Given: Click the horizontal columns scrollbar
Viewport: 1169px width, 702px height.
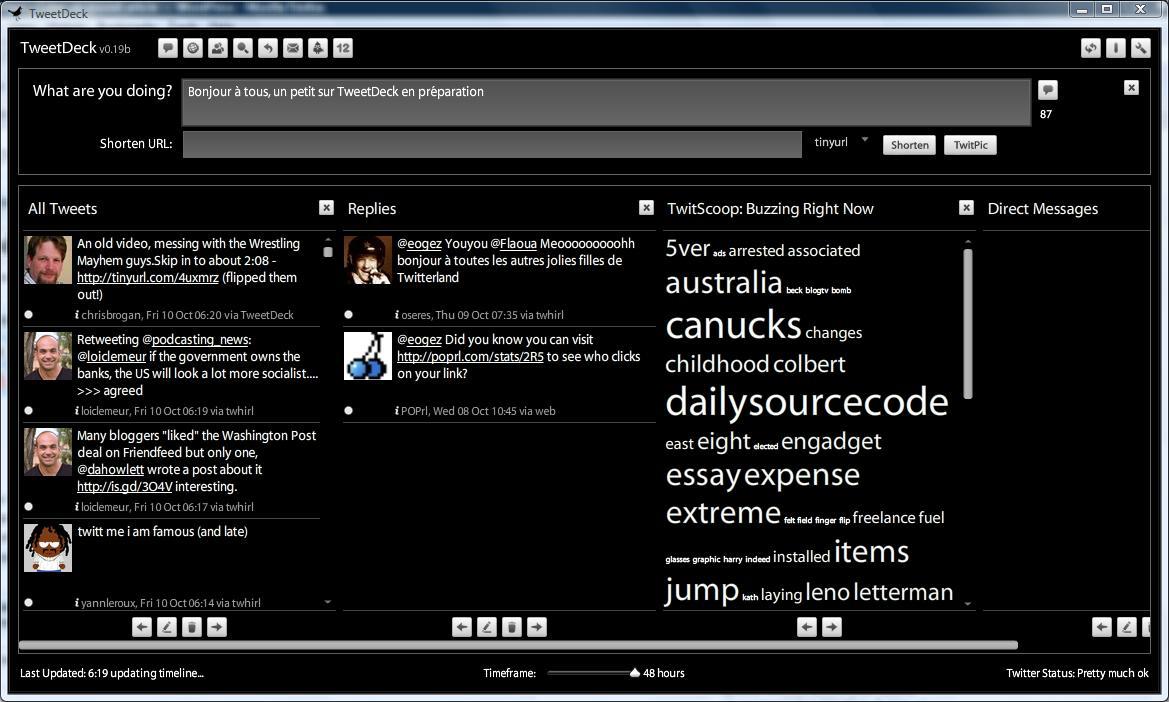Looking at the screenshot, I should (x=518, y=645).
